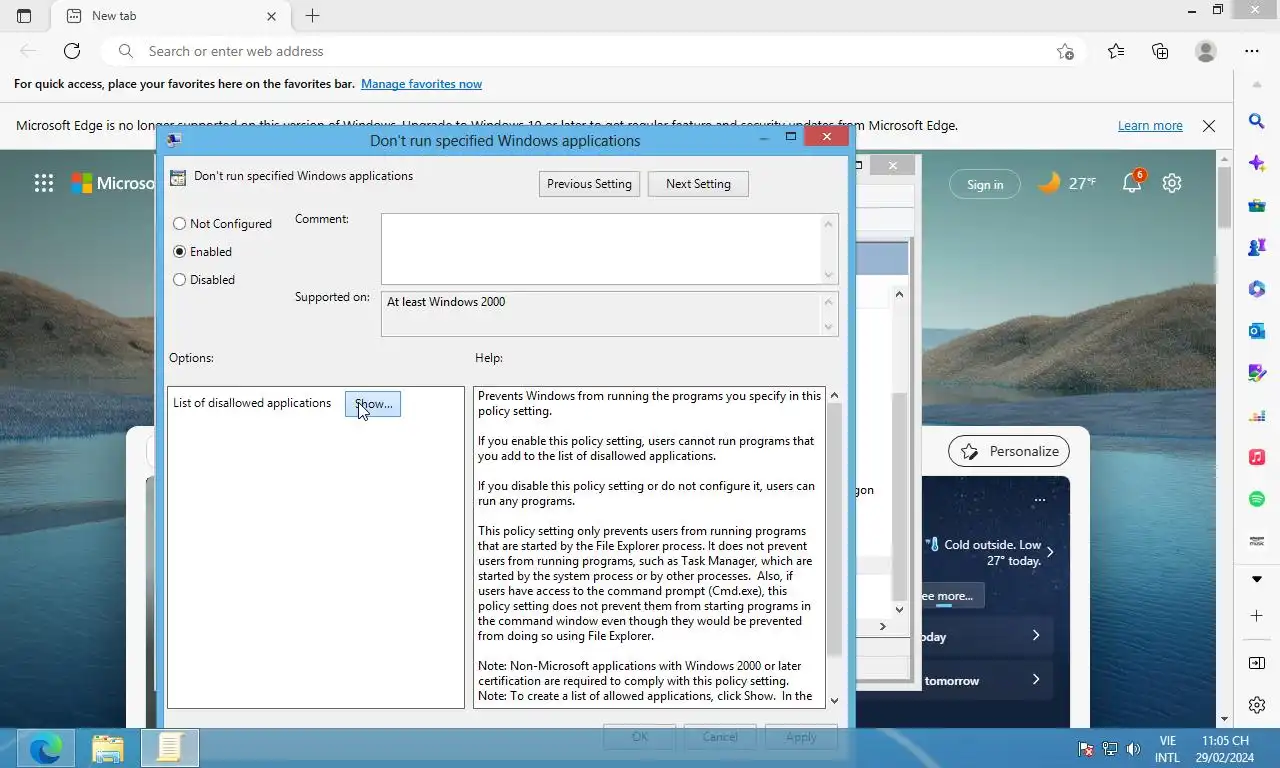
Task: Click the policy setting icon beside the heading
Action: tap(178, 178)
